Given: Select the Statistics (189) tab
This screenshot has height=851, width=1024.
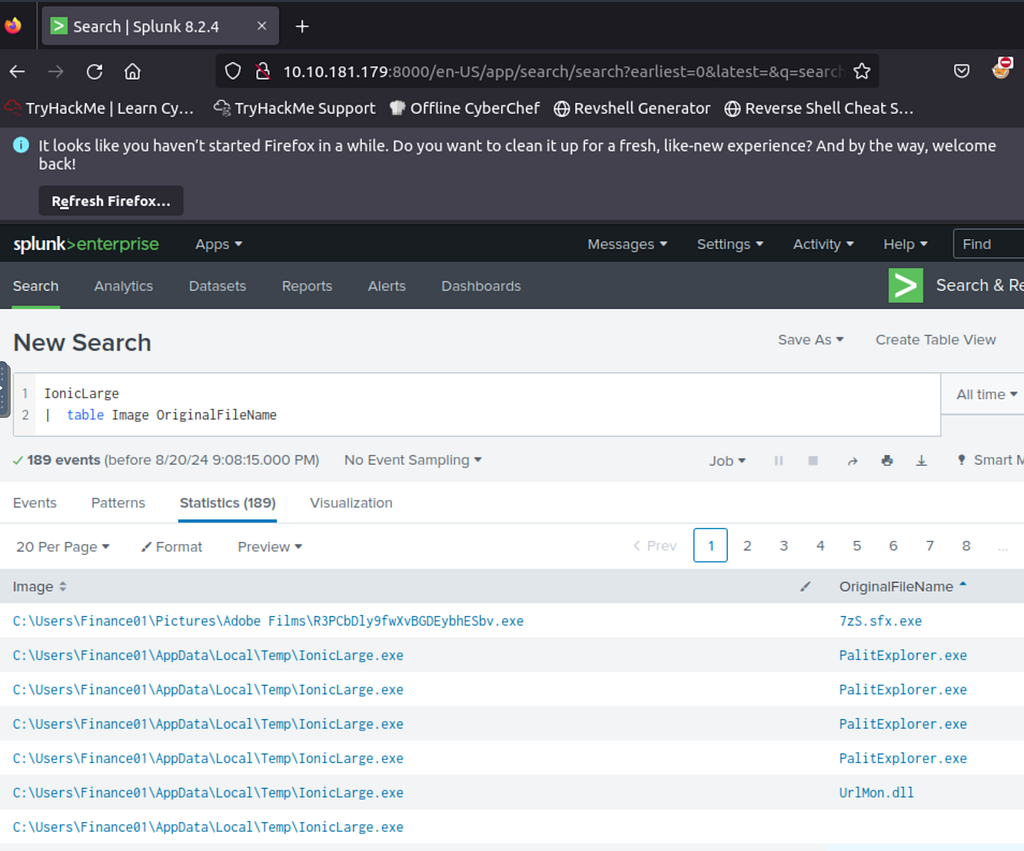Looking at the screenshot, I should pos(227,503).
